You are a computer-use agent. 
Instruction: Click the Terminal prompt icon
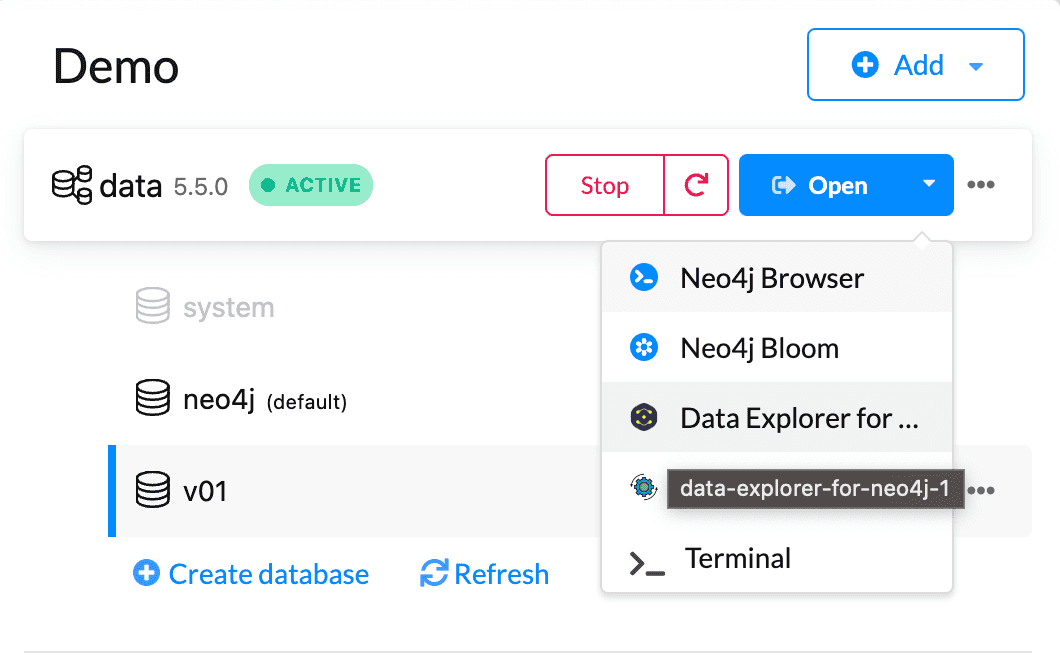coord(647,563)
